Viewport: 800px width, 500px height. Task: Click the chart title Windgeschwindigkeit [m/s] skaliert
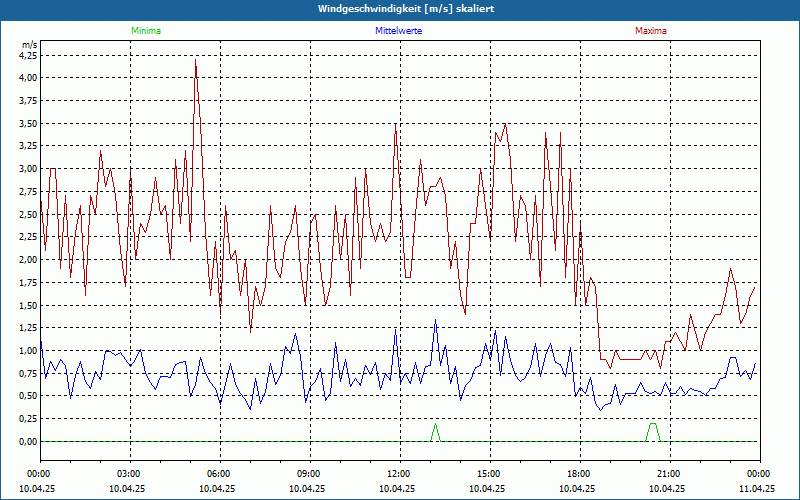[x=406, y=9]
